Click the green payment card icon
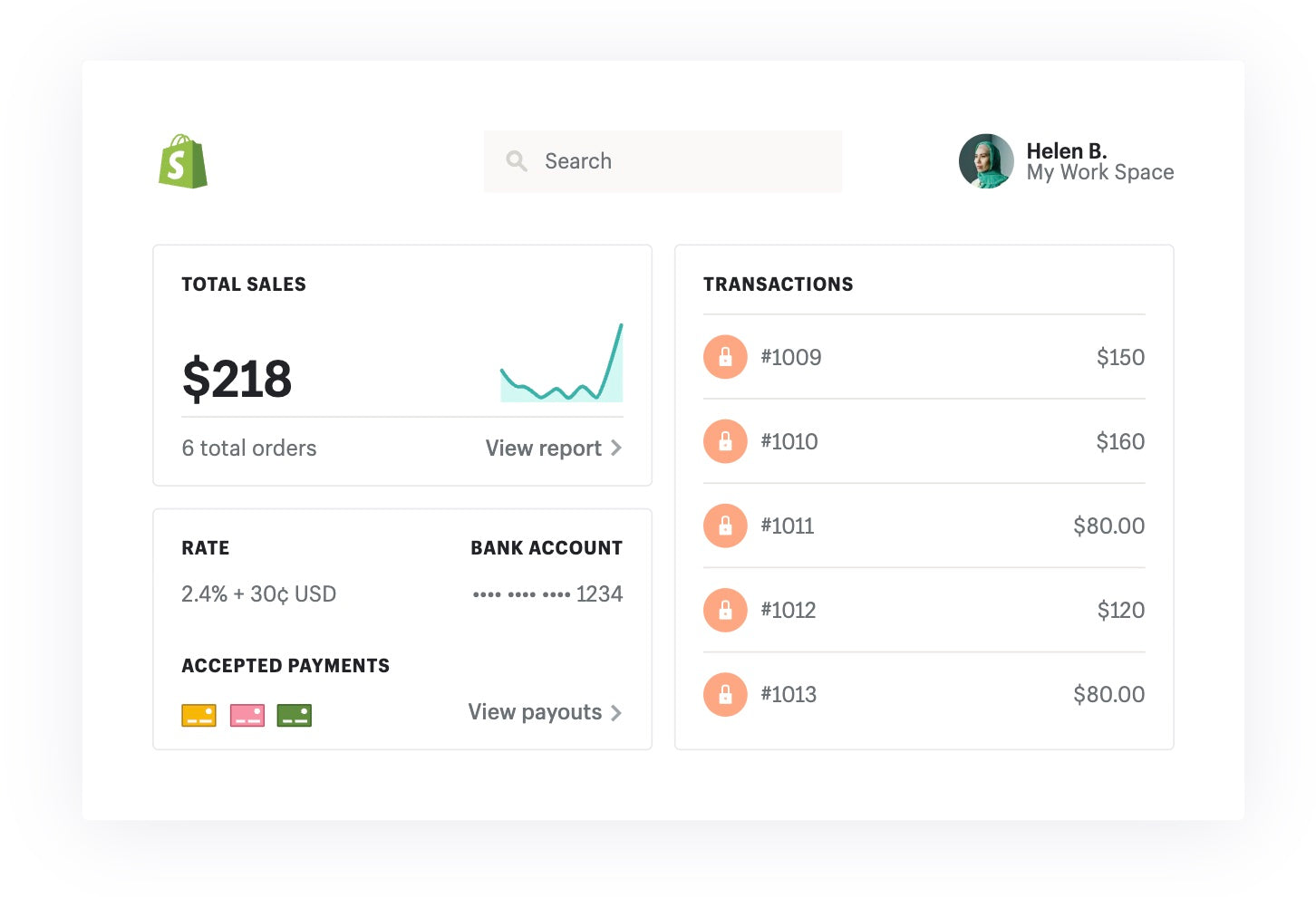This screenshot has width=1316, height=897. pos(294,715)
